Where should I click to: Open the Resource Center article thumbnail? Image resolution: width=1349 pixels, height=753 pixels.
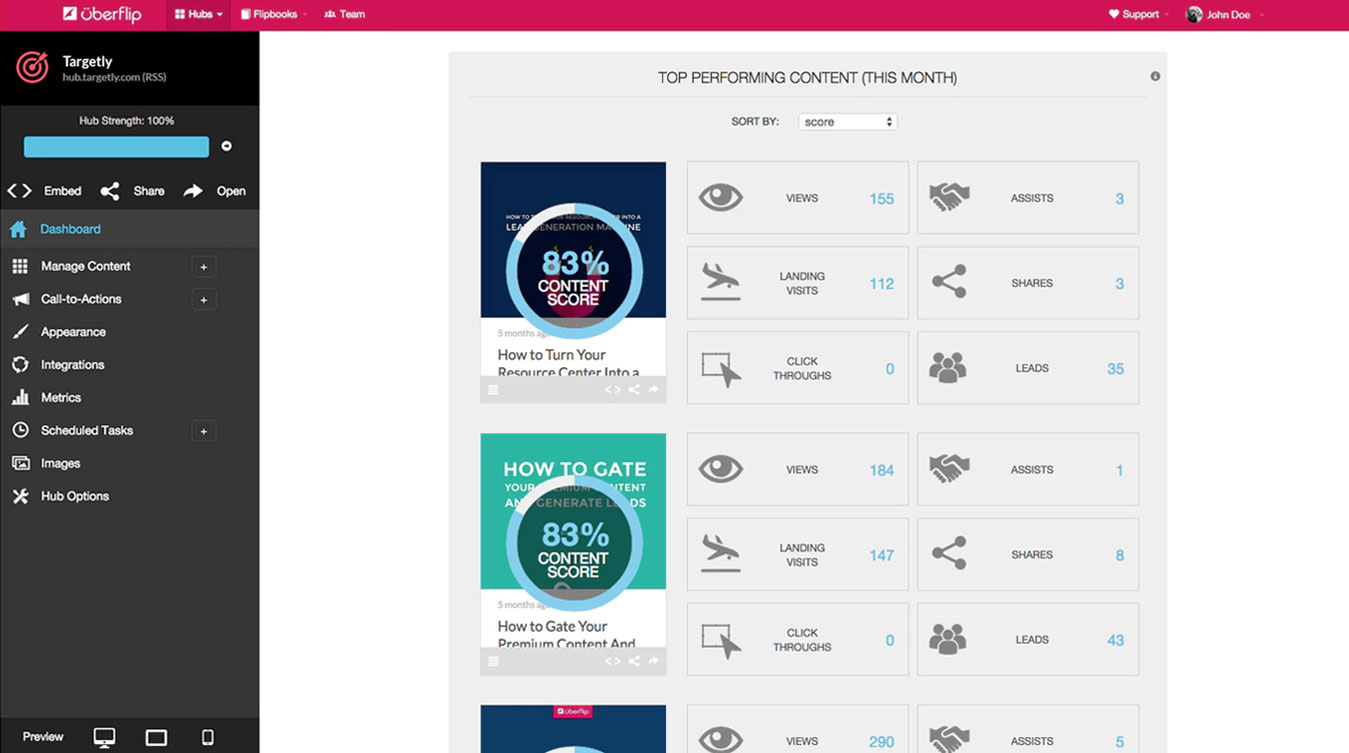point(573,240)
